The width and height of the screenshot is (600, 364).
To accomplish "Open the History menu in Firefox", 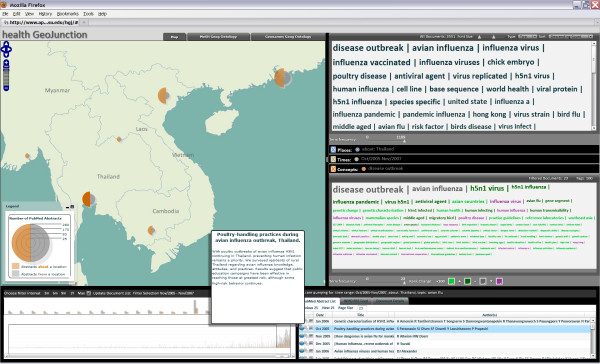I will (45, 14).
